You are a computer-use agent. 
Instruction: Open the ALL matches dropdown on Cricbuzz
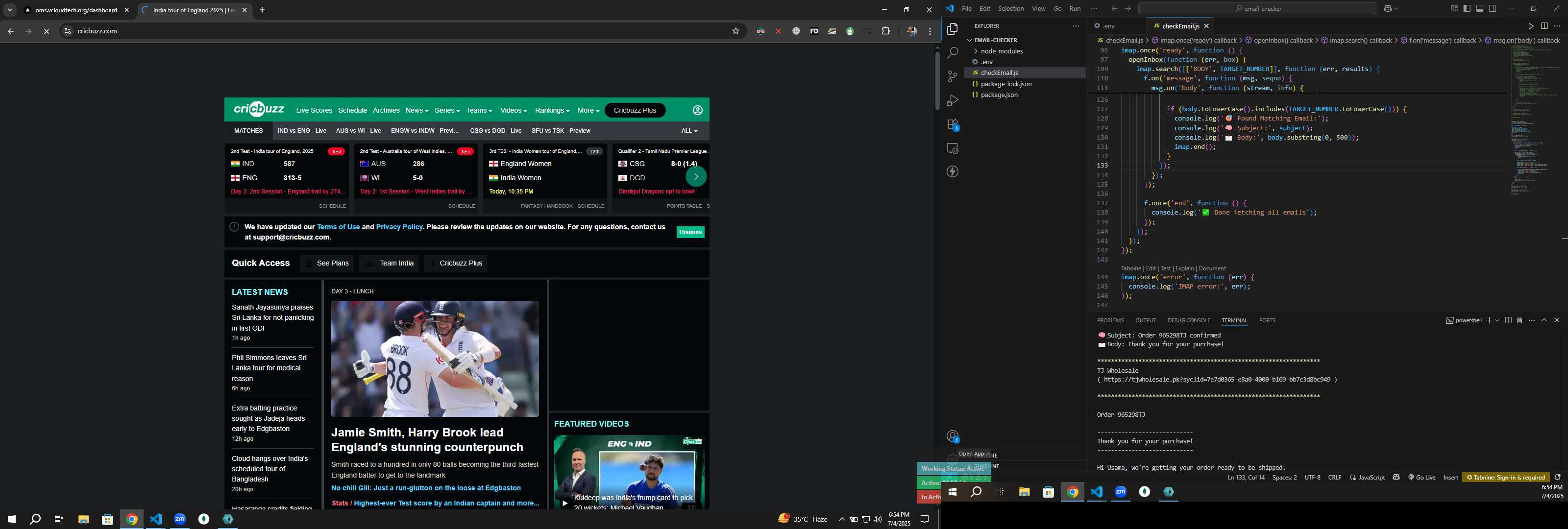point(689,131)
